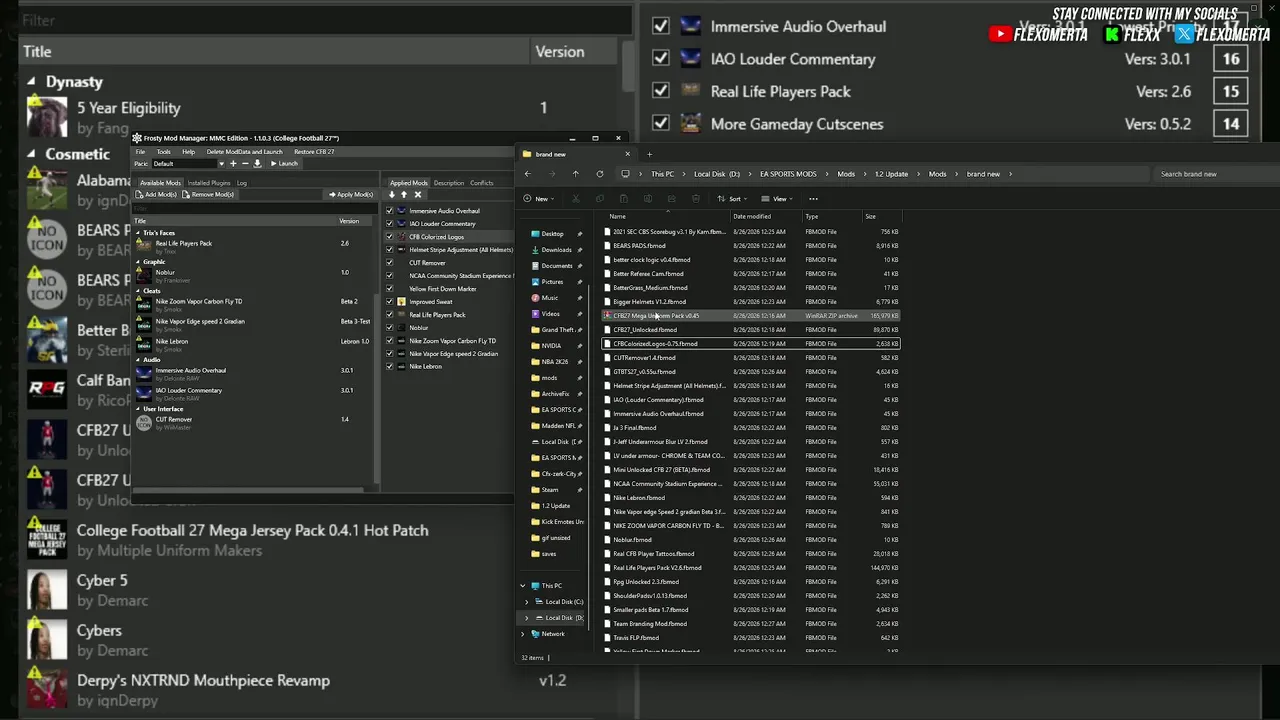Uncheck Immersive Audio Overhaul in Applied Mods

point(390,211)
